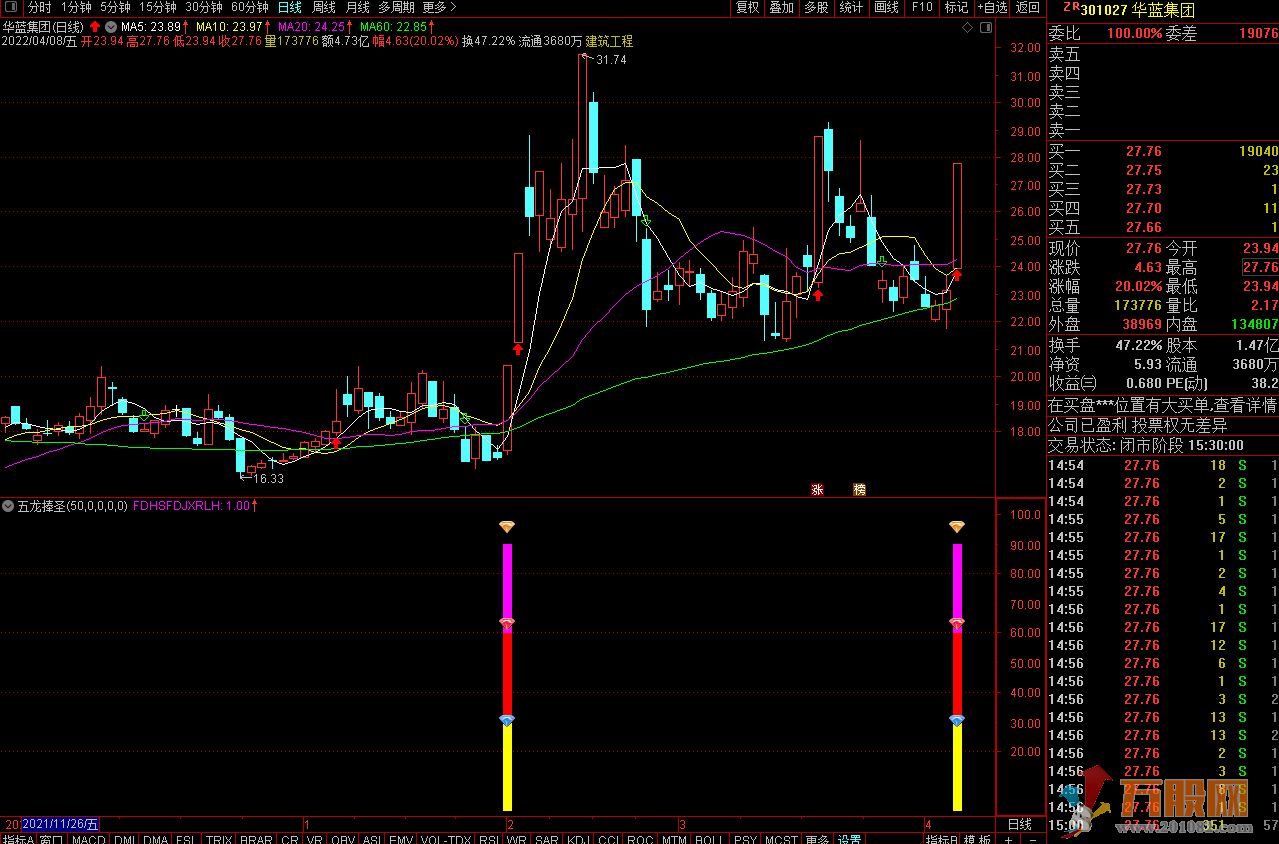Open the 日线 period selector at bottom right
The height and width of the screenshot is (844, 1279).
1020,824
